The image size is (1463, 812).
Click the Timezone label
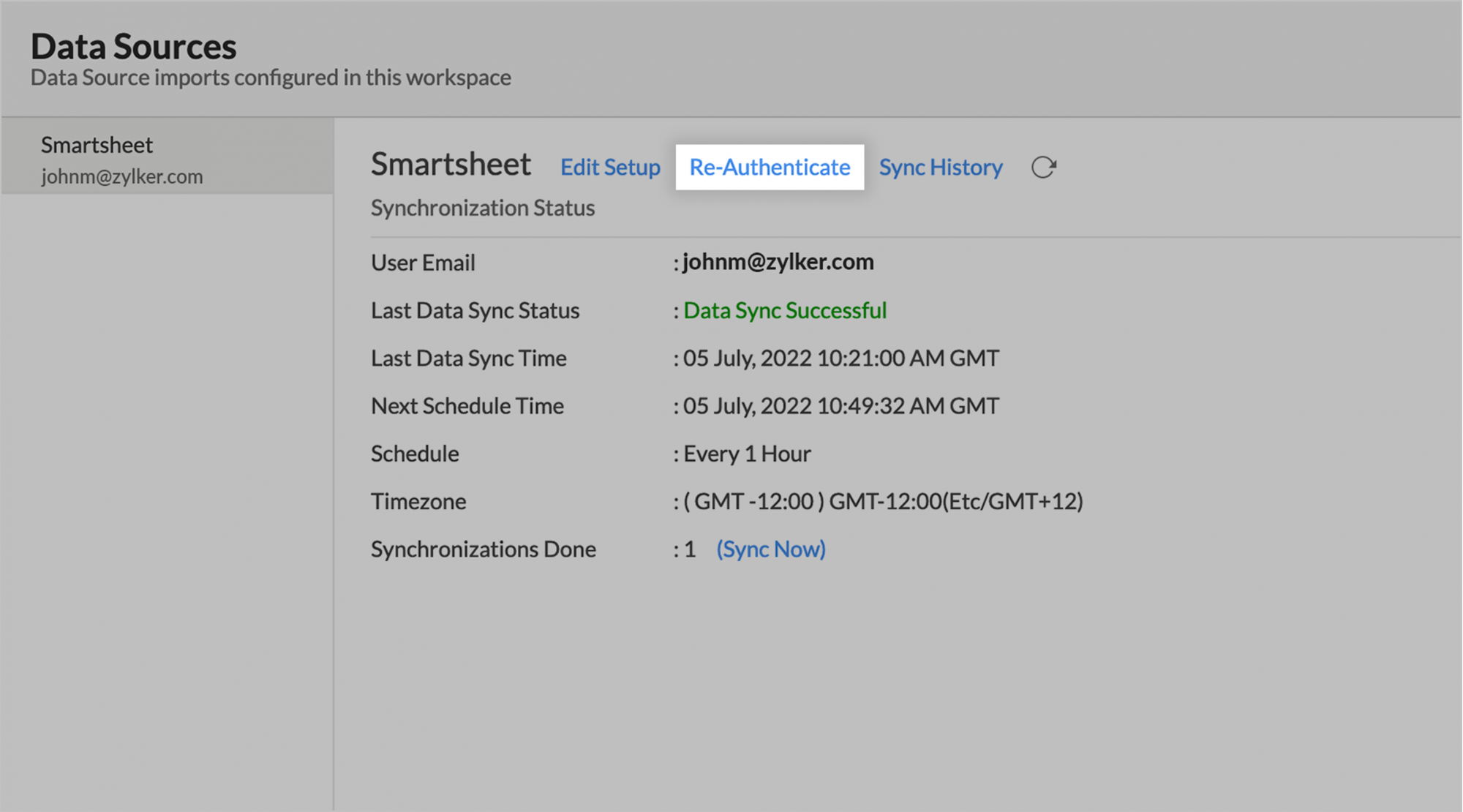[x=418, y=502]
